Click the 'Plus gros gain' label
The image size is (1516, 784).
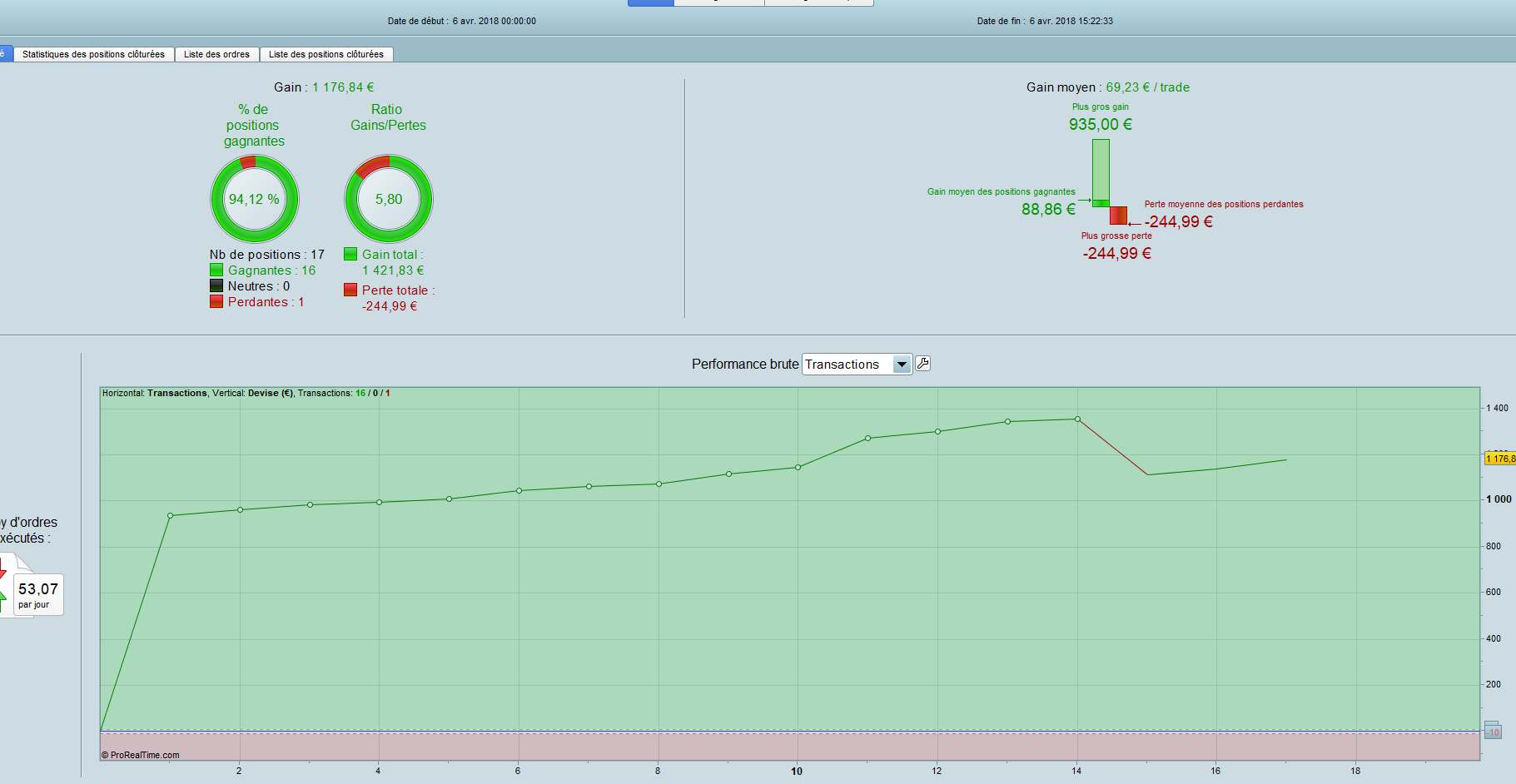point(1101,107)
